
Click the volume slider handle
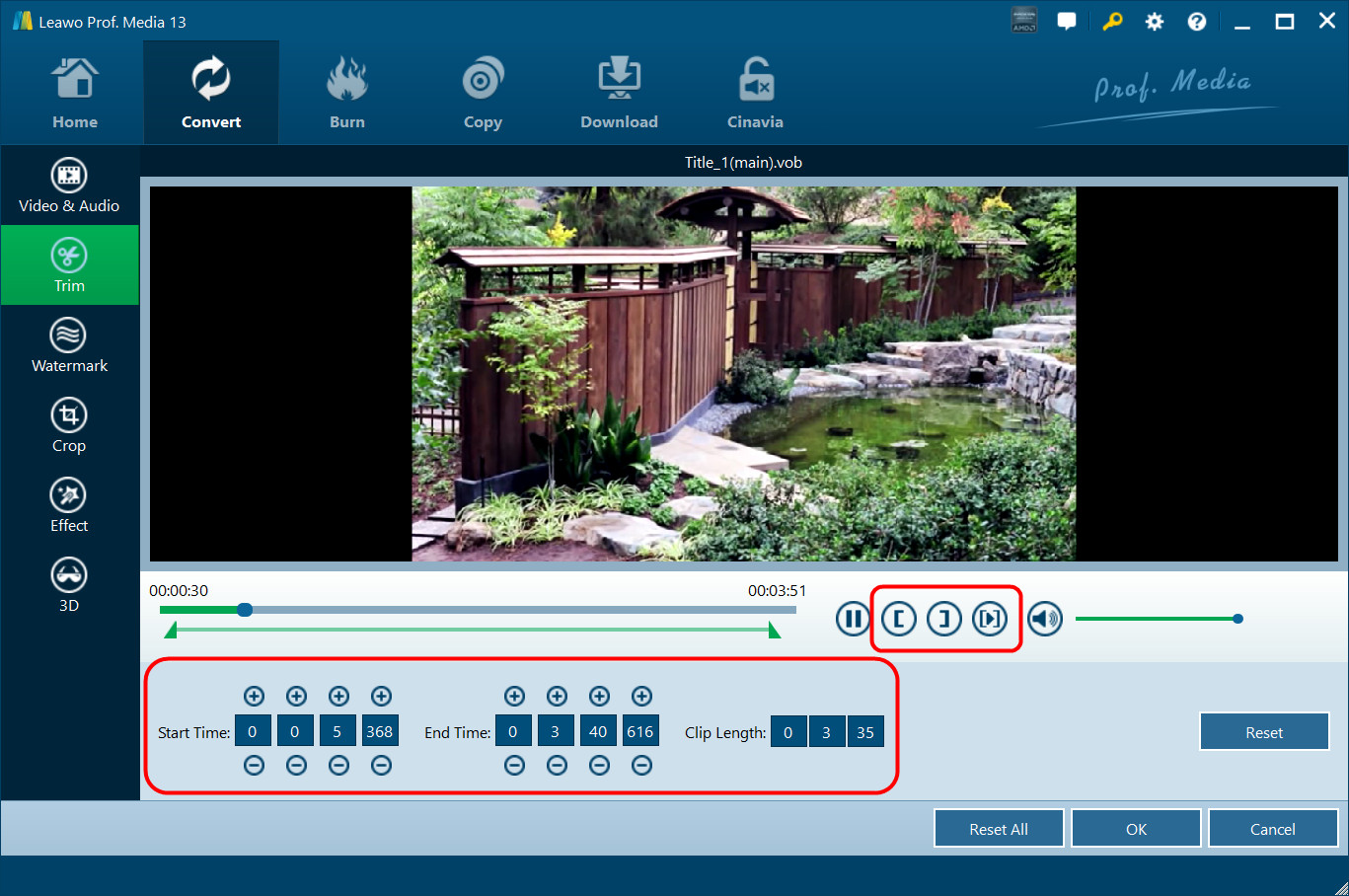1237,619
